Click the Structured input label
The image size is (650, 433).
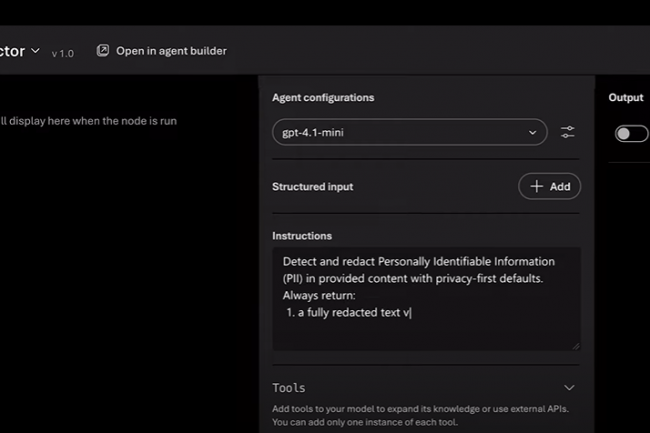pyautogui.click(x=312, y=186)
